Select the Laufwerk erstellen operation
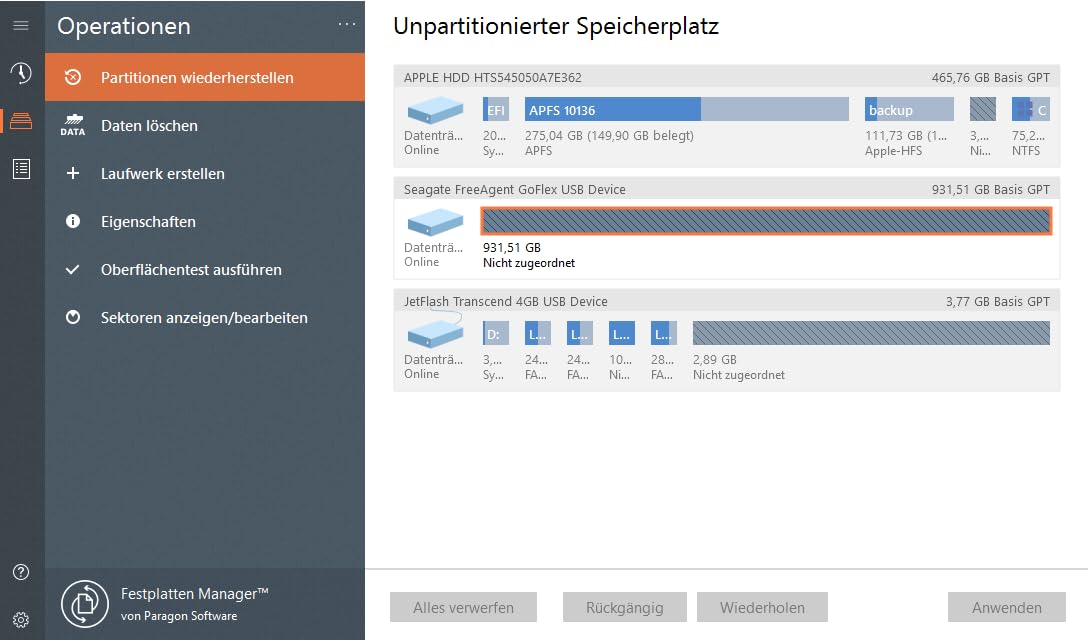1088x640 pixels. (x=205, y=174)
